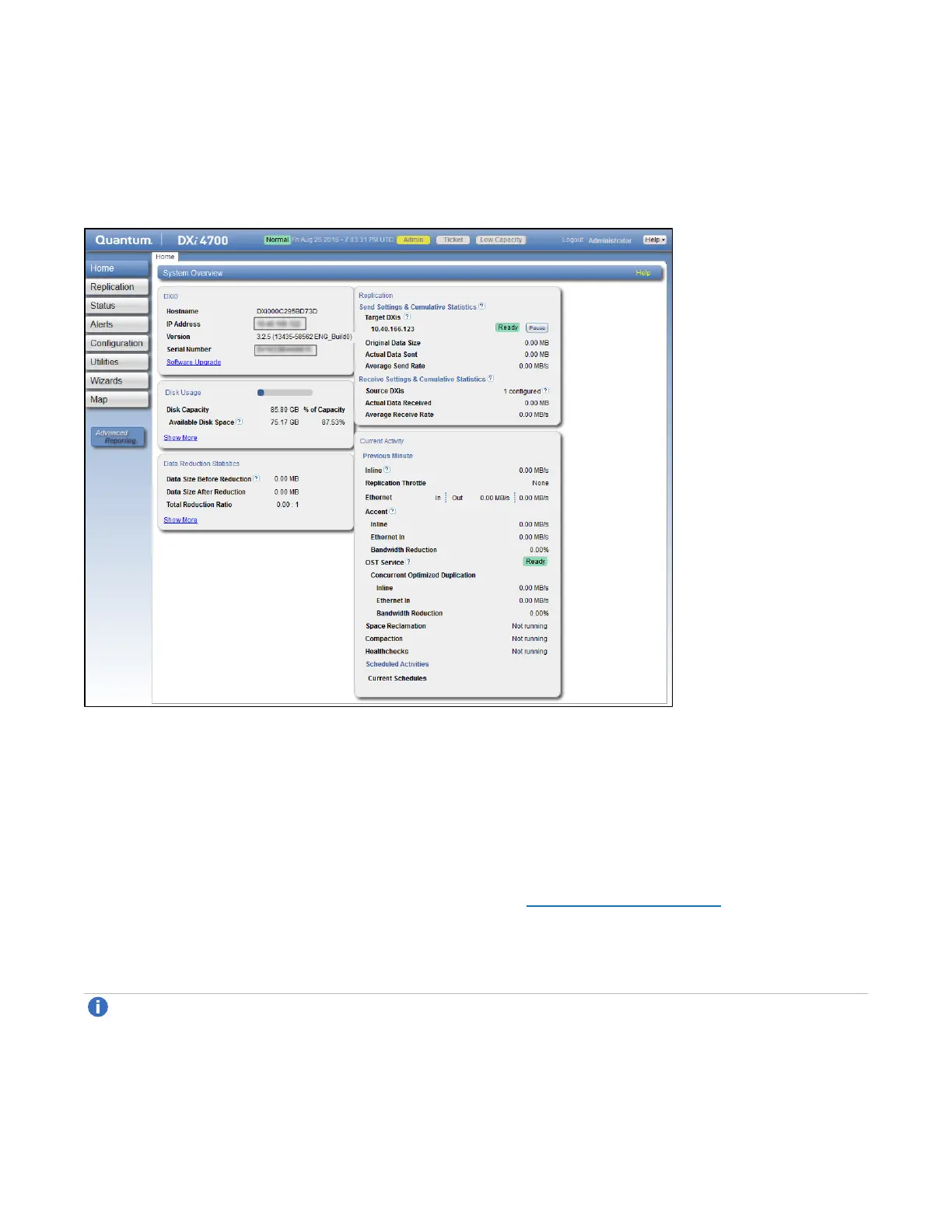Click Space Reclamation 'Not running' status
This screenshot has width=952, height=1232.
point(530,626)
